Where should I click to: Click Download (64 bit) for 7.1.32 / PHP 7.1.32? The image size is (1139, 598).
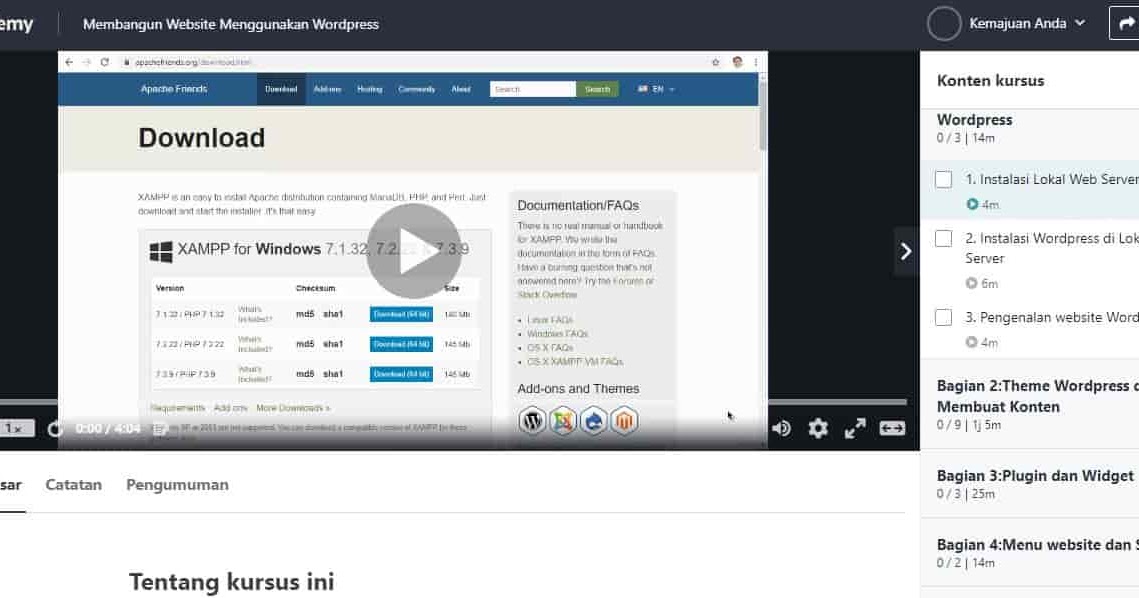[401, 315]
